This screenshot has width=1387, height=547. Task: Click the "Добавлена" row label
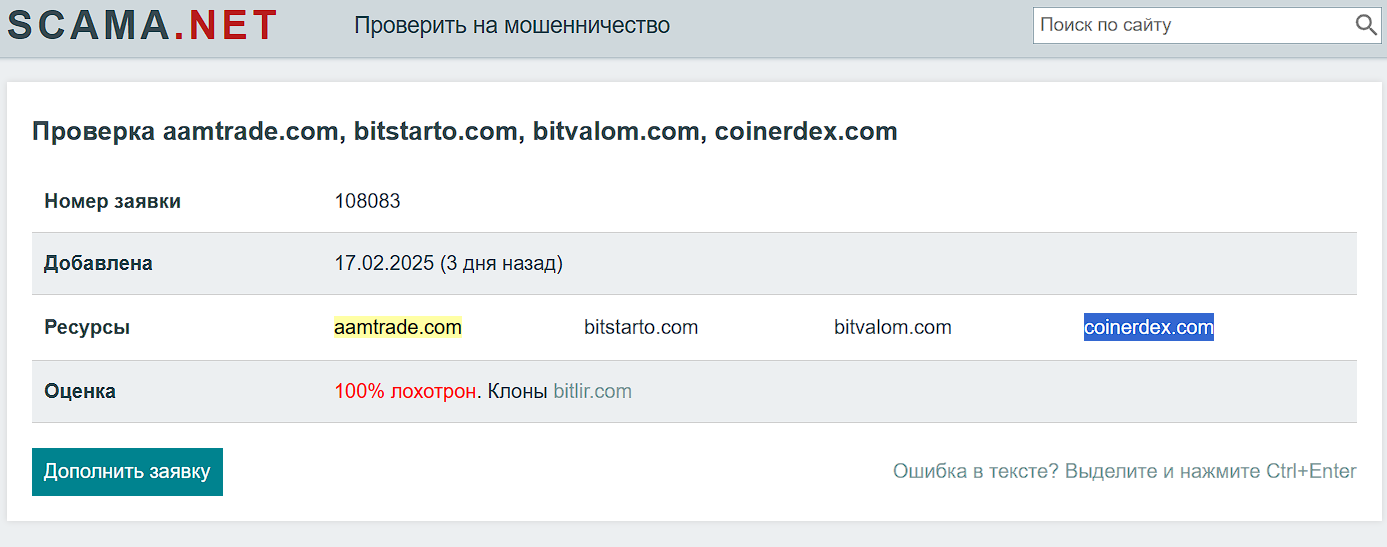[98, 263]
